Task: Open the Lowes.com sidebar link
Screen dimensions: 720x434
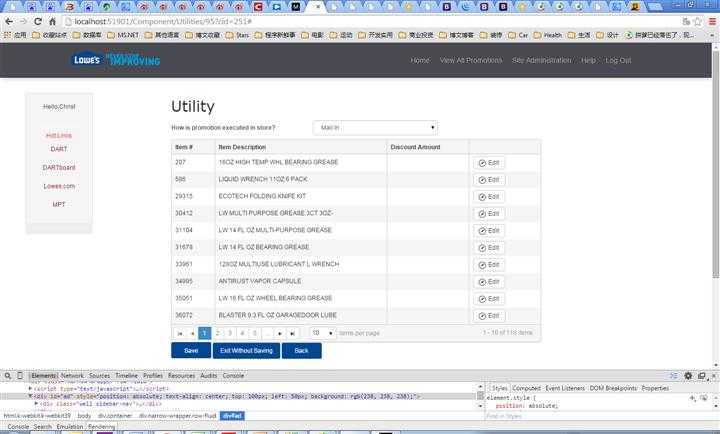Action: pos(59,186)
